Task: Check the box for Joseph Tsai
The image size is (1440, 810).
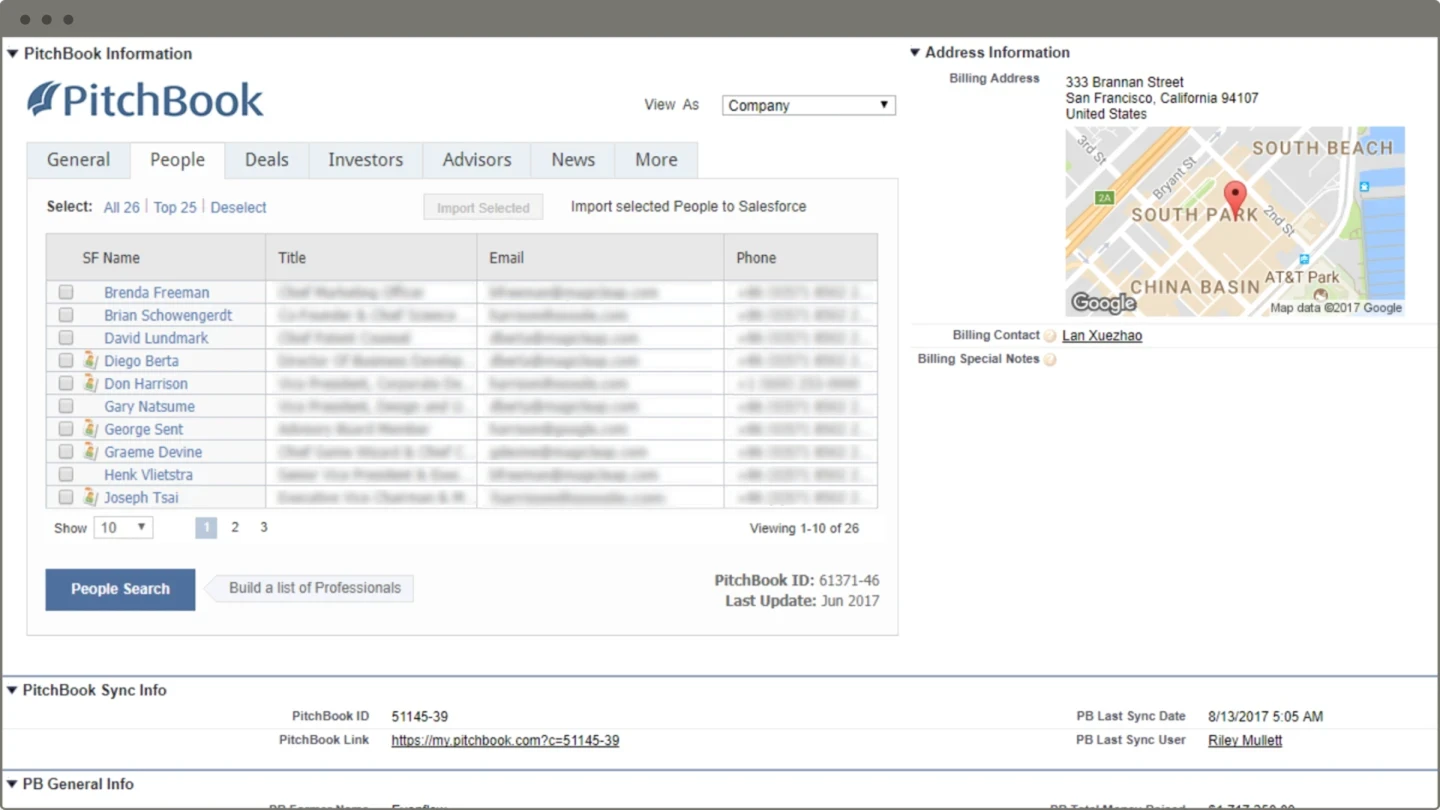Action: click(66, 497)
